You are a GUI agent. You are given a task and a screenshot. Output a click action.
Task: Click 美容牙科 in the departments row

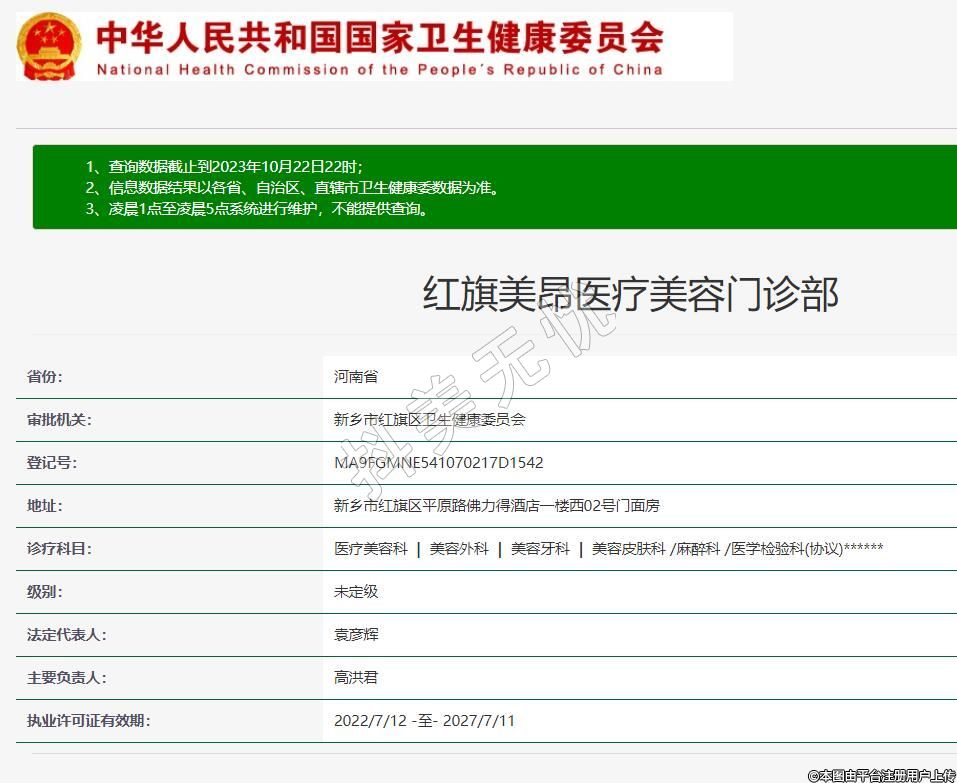coord(540,549)
